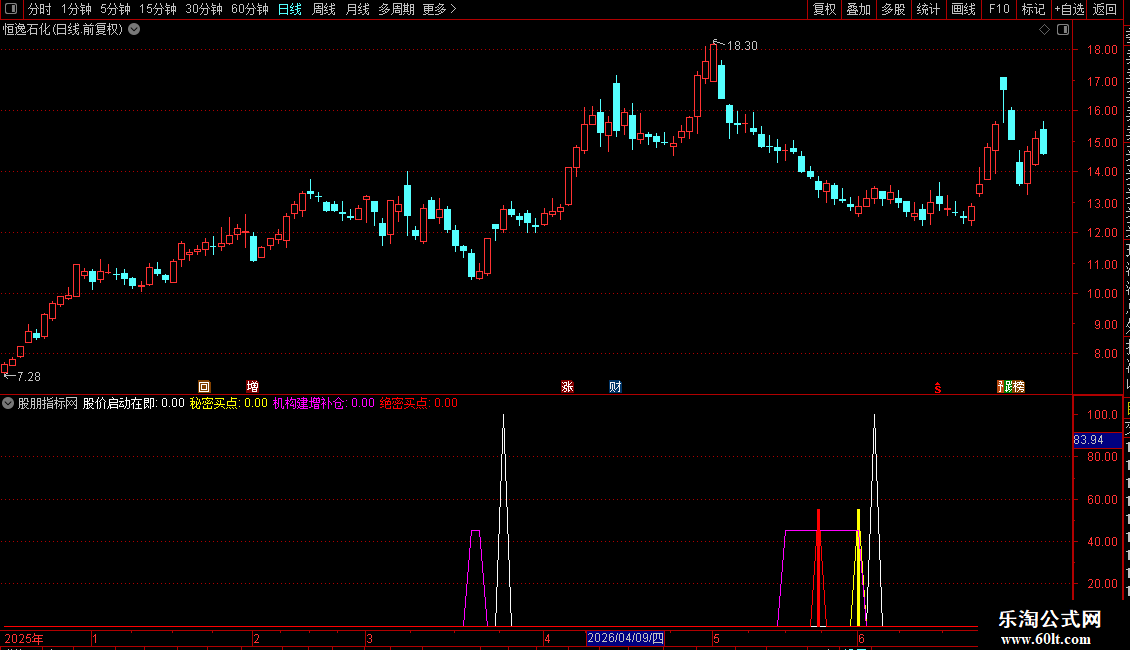Select the 1分钟 period

pyautogui.click(x=76, y=9)
